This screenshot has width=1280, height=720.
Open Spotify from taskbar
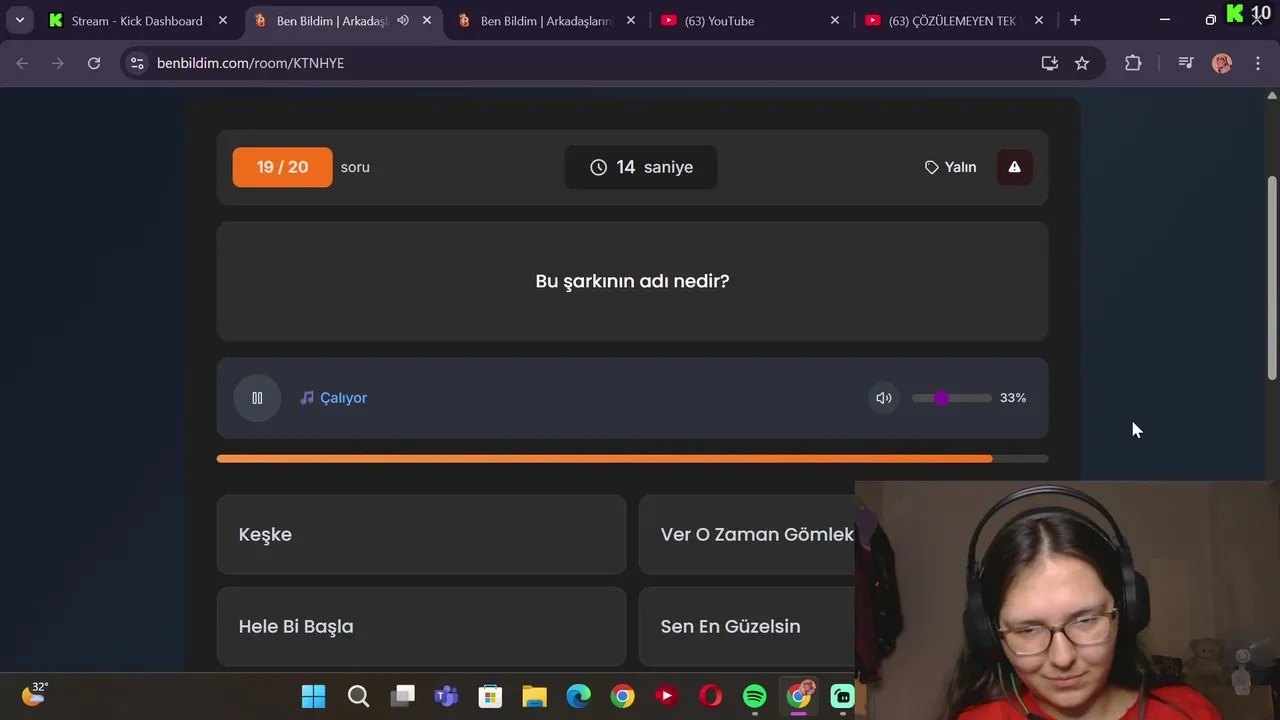pyautogui.click(x=755, y=696)
